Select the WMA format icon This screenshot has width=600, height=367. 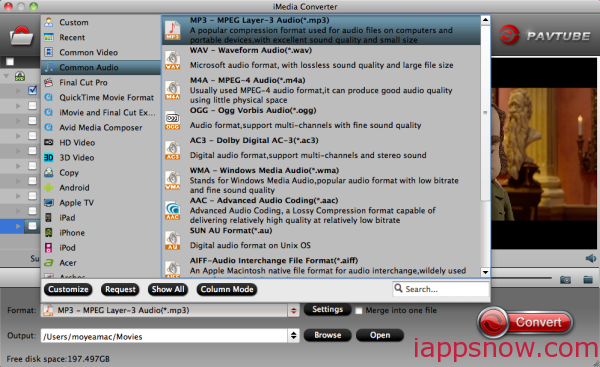[x=173, y=180]
